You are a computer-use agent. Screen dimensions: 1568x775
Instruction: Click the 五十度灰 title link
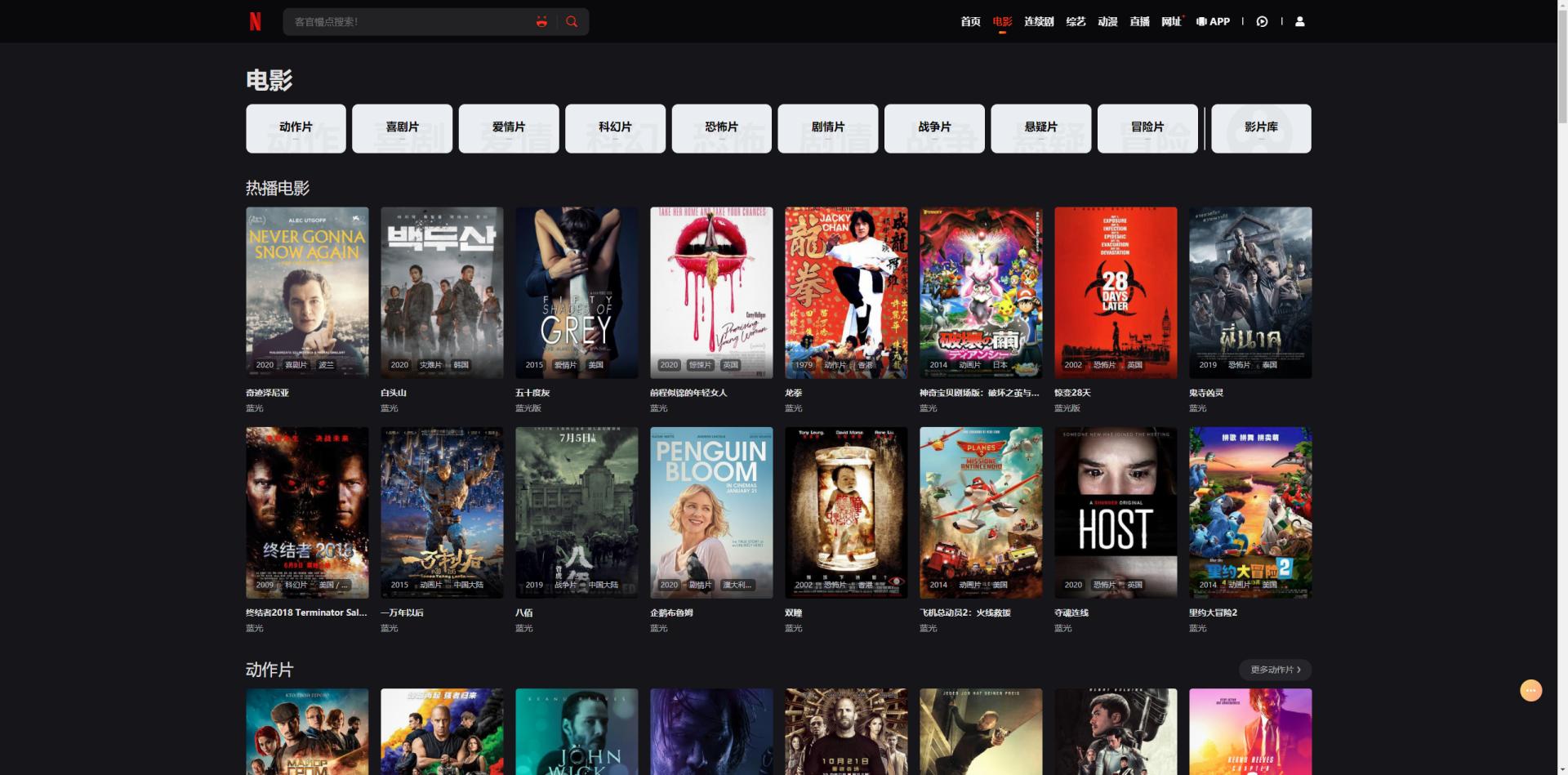(532, 393)
